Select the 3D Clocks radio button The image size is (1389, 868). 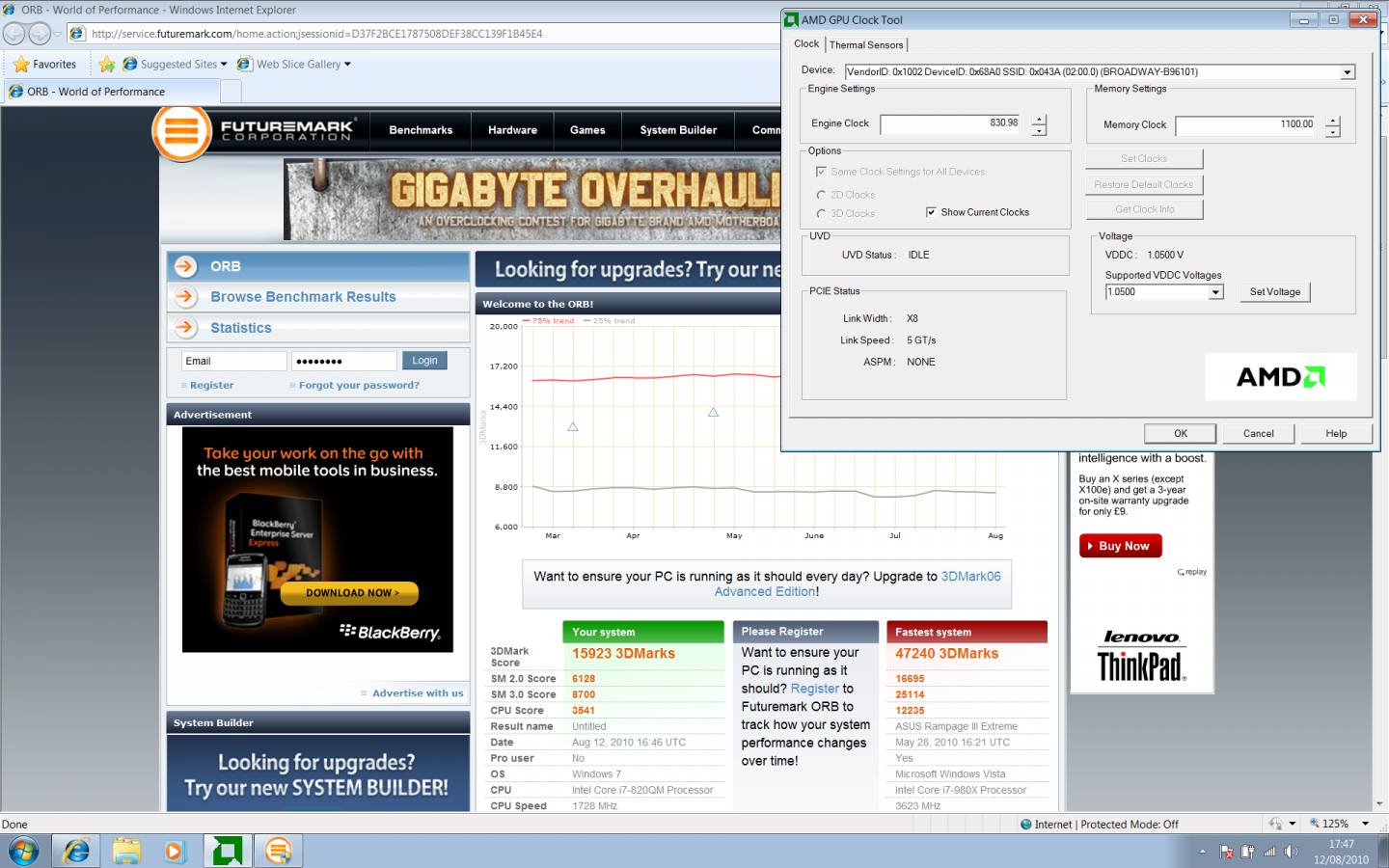821,214
